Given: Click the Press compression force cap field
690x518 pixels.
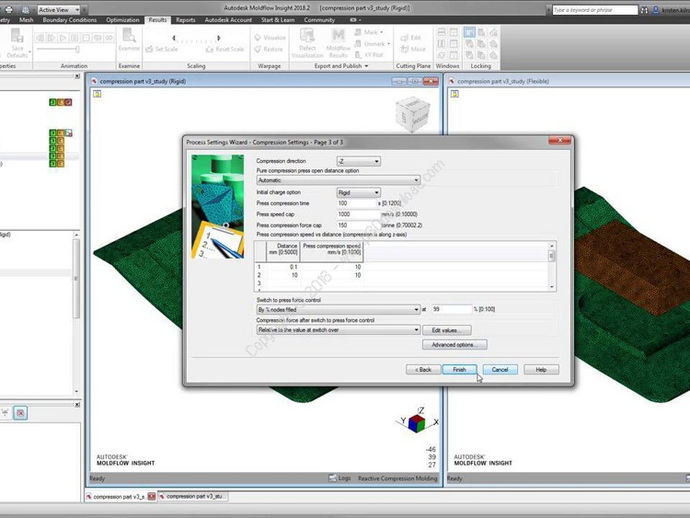Looking at the screenshot, I should coord(358,225).
